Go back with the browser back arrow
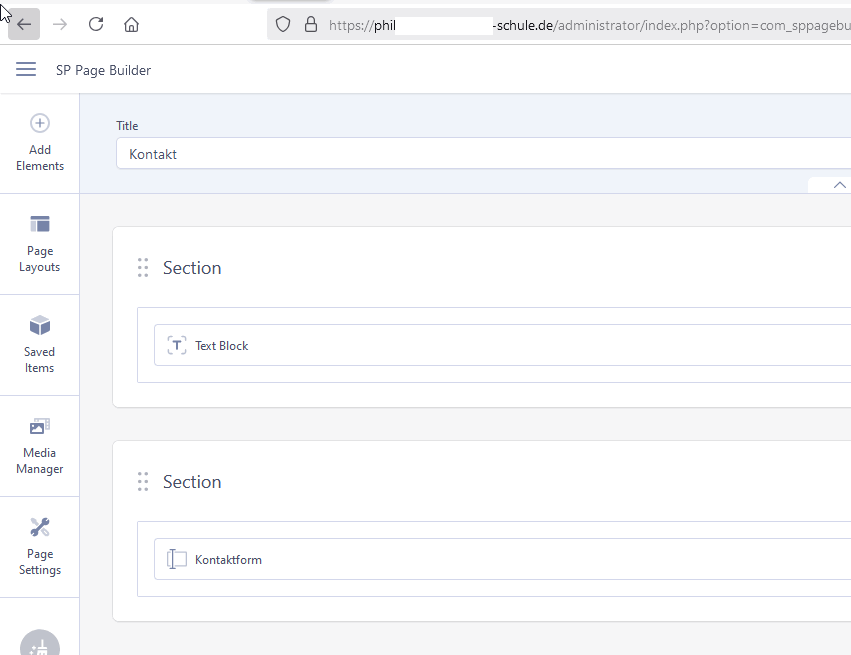The image size is (851, 655). (x=24, y=24)
